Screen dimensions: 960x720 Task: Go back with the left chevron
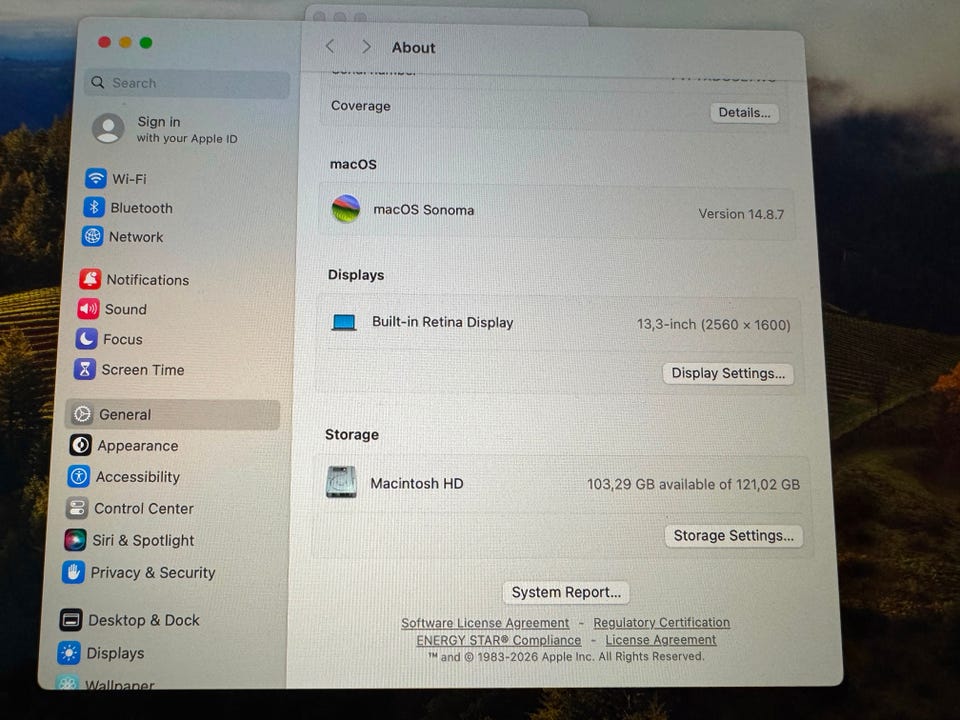click(330, 46)
